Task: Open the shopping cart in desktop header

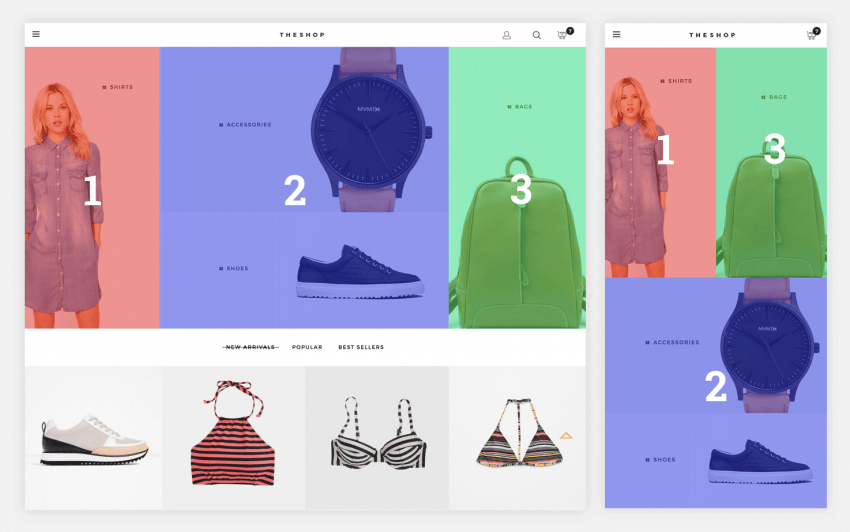Action: click(563, 35)
